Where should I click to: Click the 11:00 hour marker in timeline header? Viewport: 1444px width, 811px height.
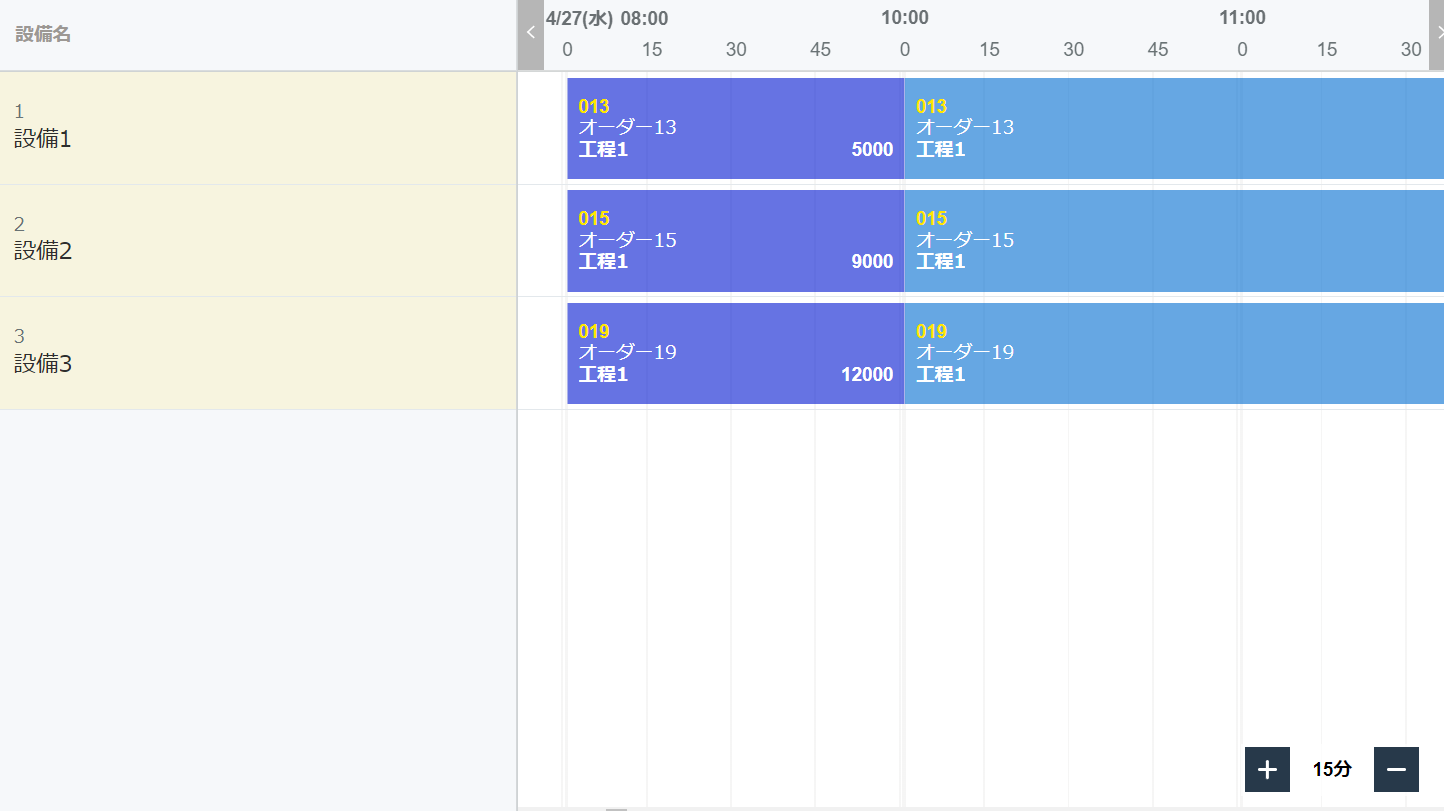[1242, 18]
